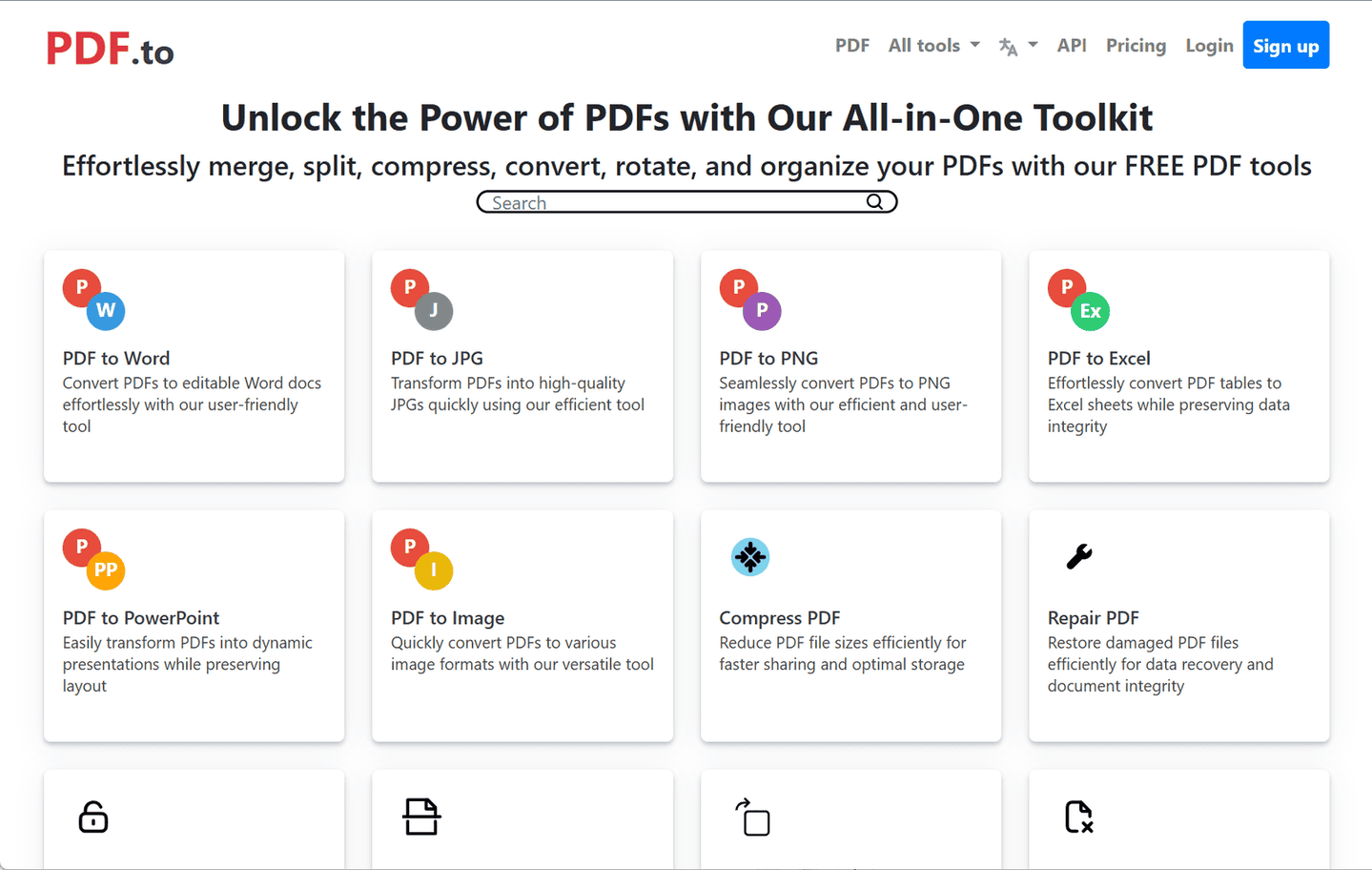The height and width of the screenshot is (870, 1372).
Task: Expand the All tools chevron arrow
Action: [x=974, y=45]
